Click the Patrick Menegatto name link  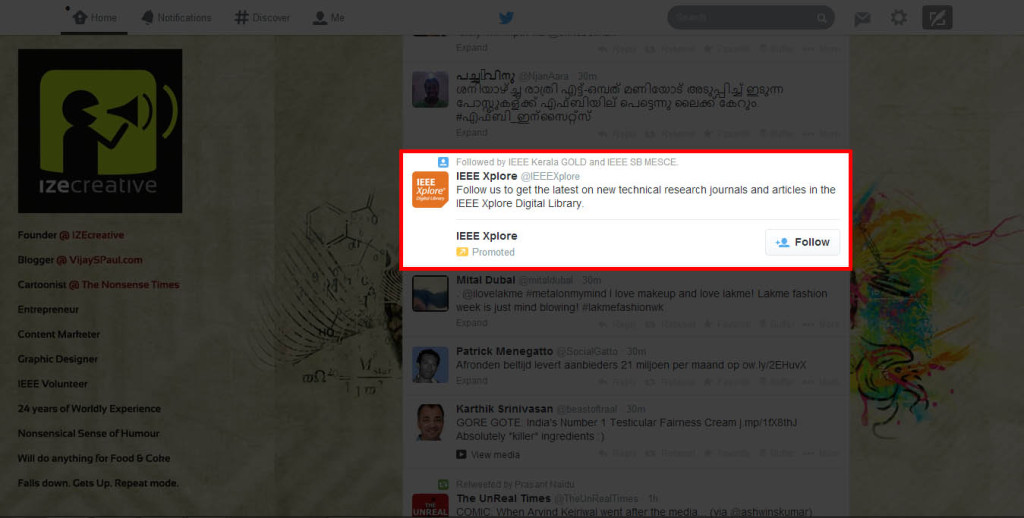[x=504, y=351]
